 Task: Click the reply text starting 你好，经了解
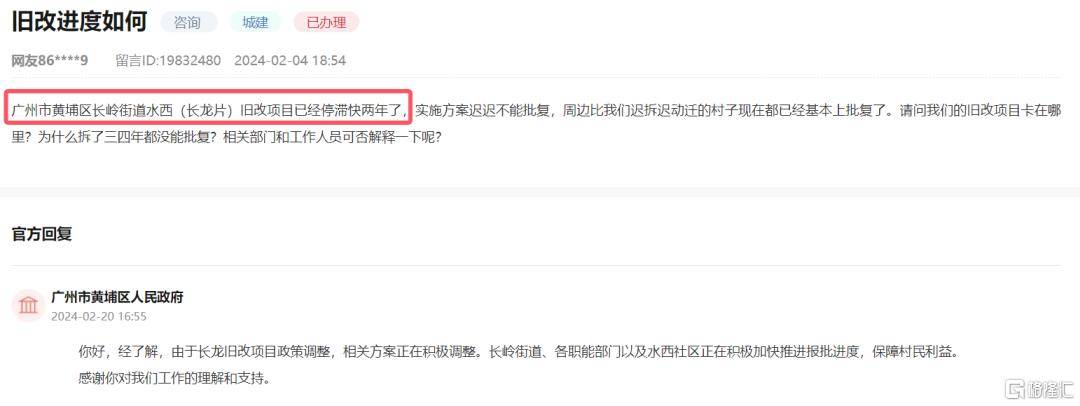pyautogui.click(x=519, y=352)
